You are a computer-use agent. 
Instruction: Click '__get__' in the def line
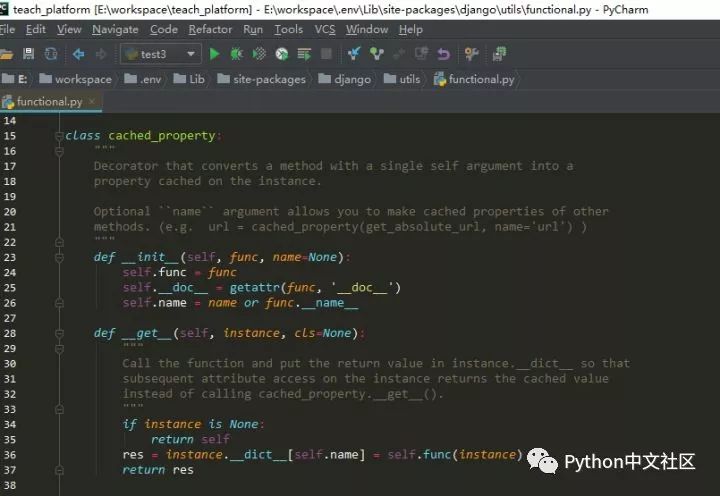coord(146,333)
